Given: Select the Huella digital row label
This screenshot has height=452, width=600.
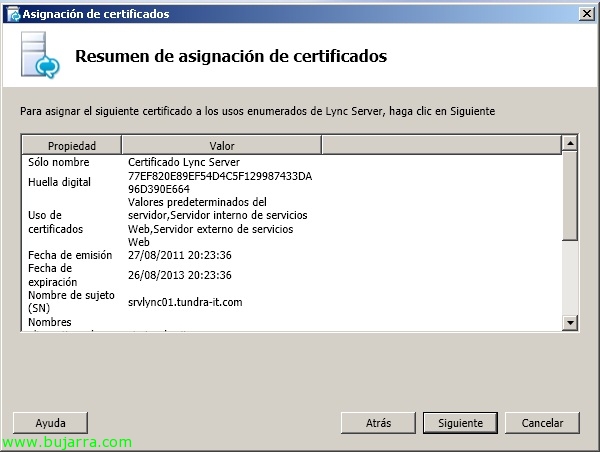Looking at the screenshot, I should [x=59, y=182].
